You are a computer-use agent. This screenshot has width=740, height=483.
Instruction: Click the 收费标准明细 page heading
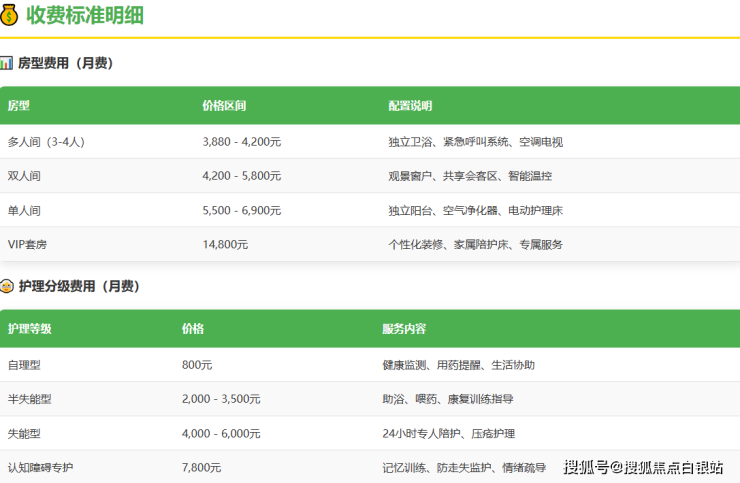(84, 17)
